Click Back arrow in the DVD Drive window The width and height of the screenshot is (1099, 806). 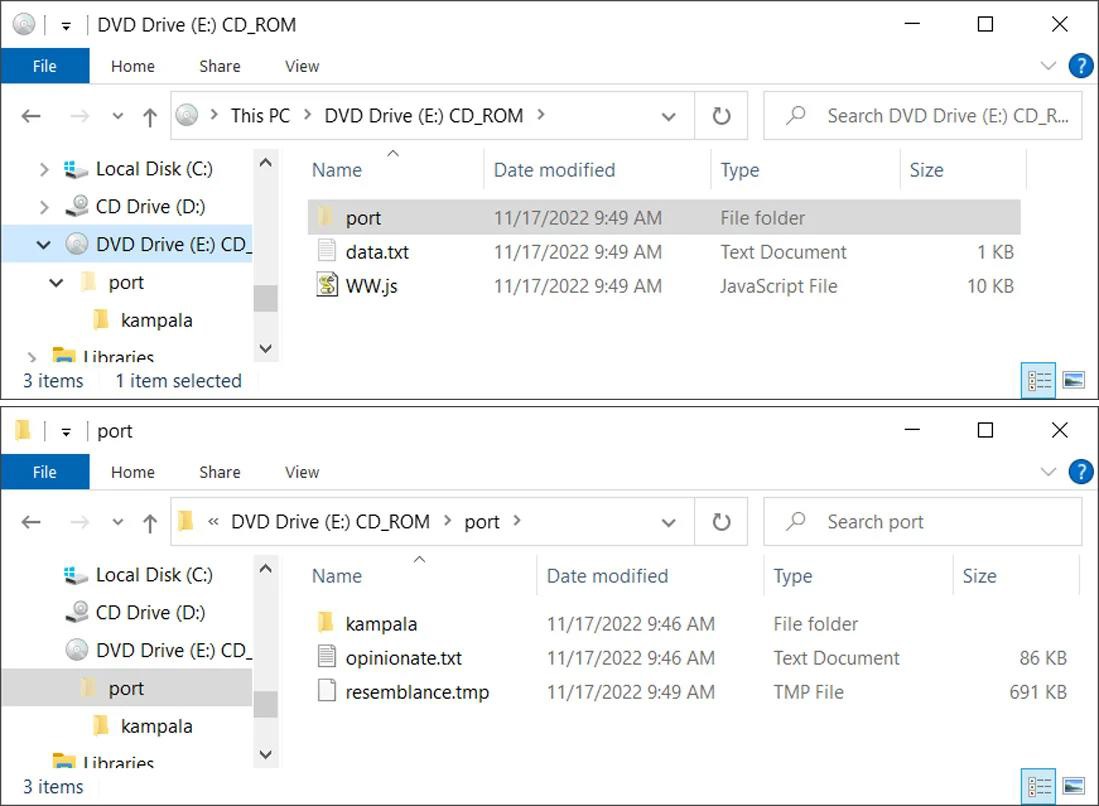point(31,116)
